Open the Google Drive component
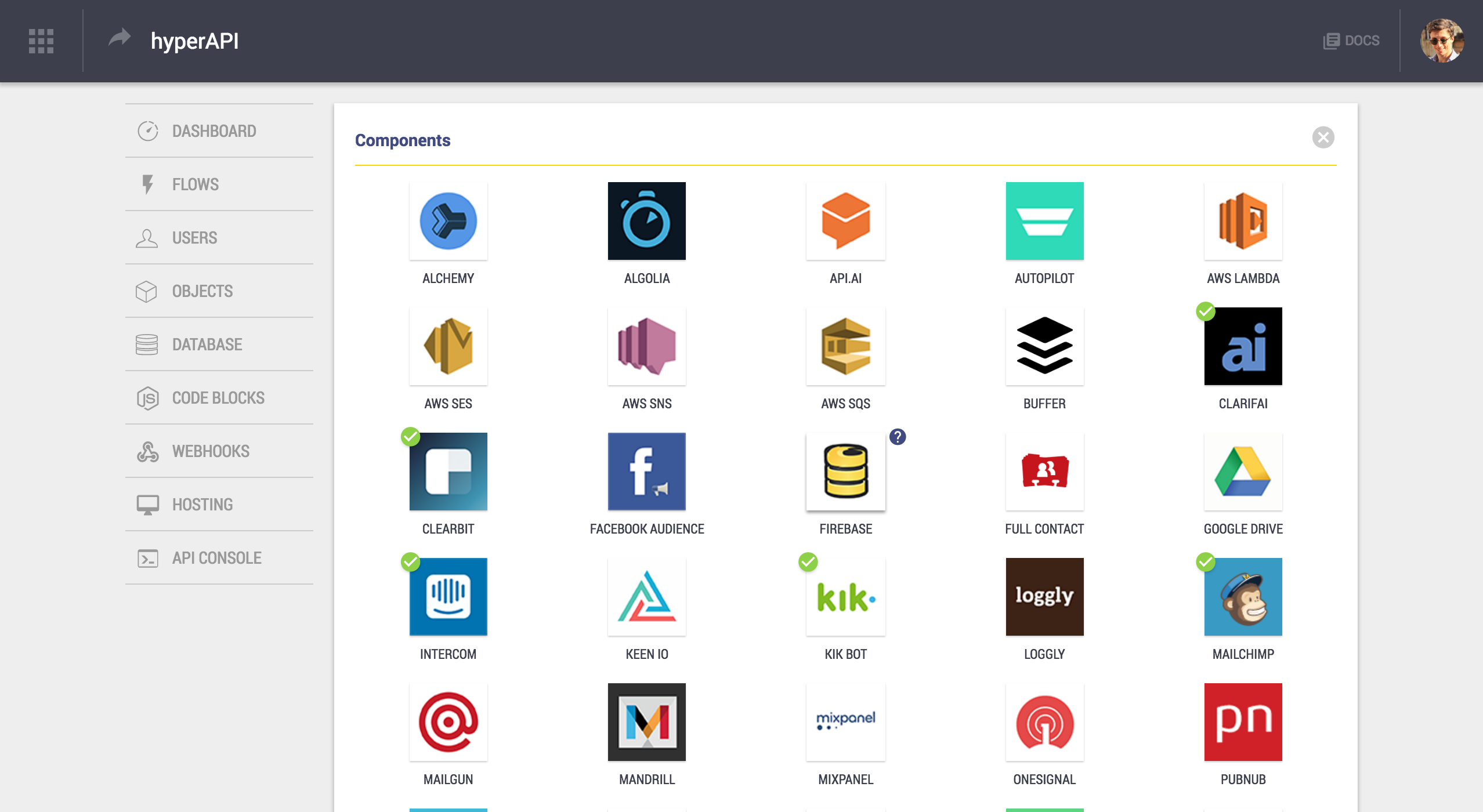The width and height of the screenshot is (1483, 812). (1243, 472)
